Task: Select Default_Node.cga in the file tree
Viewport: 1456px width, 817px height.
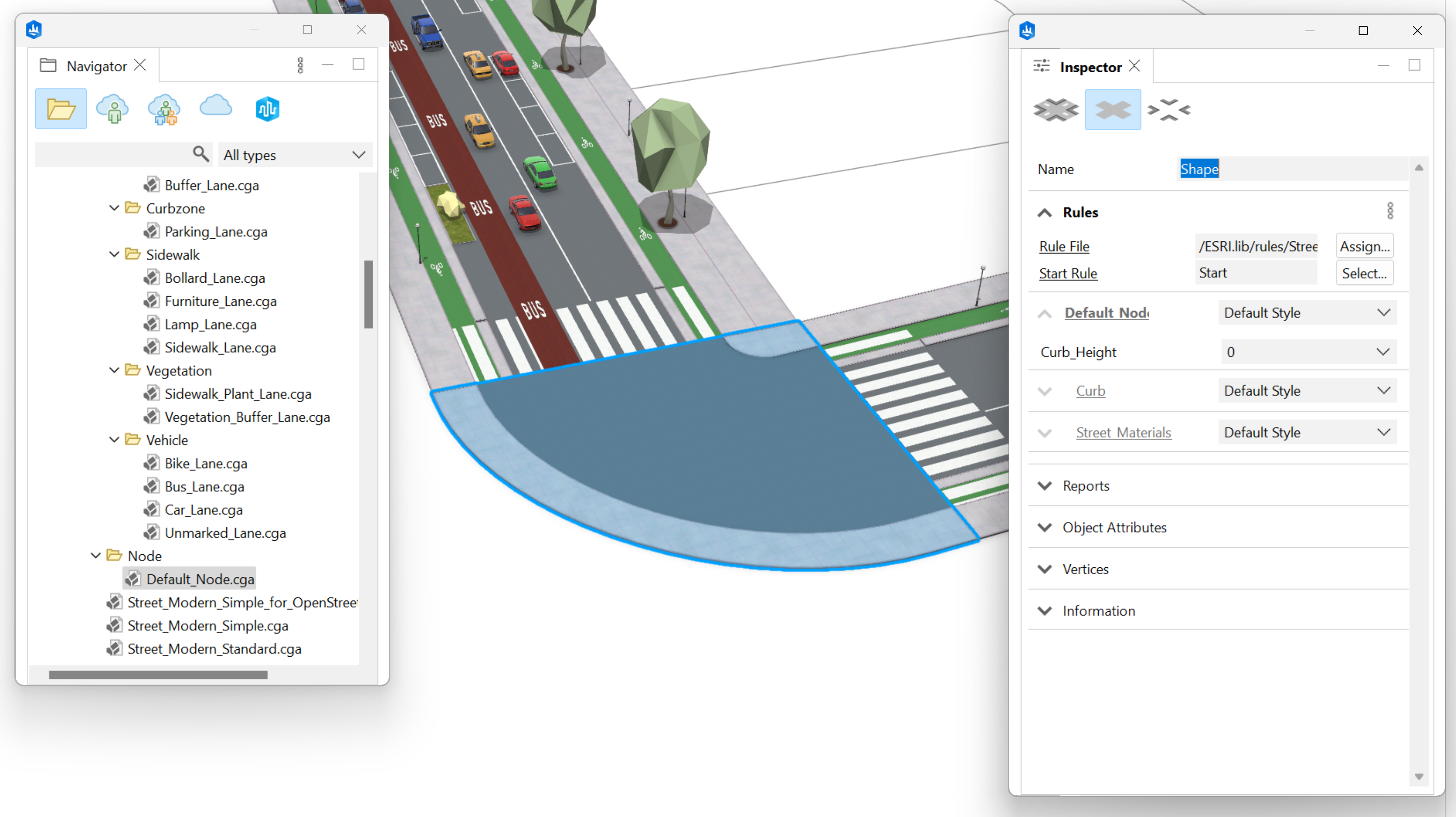Action: click(199, 579)
